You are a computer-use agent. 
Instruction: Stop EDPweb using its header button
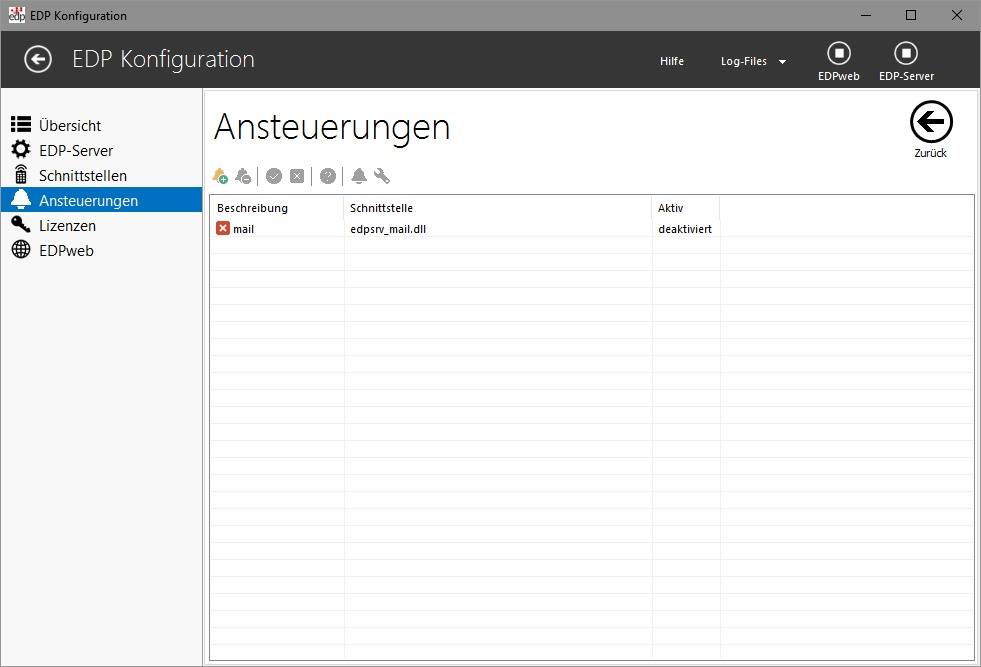tap(839, 61)
